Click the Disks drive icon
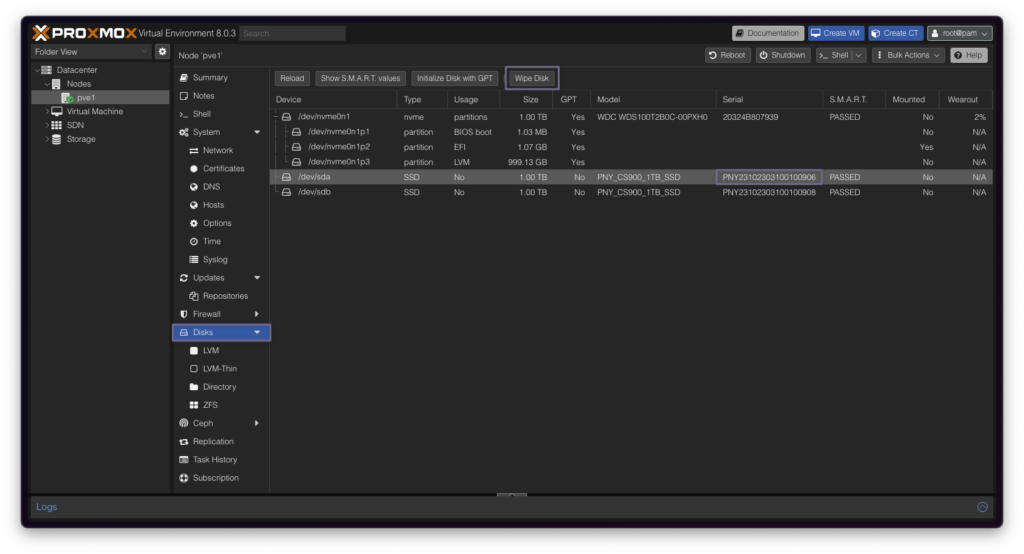The image size is (1024, 554). click(x=184, y=333)
